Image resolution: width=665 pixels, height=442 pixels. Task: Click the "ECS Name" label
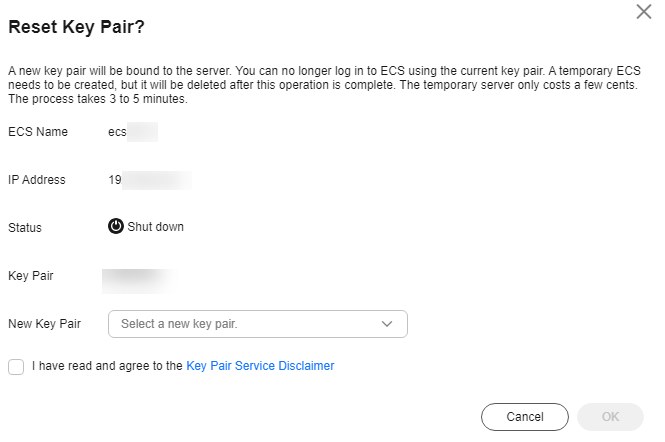click(38, 132)
